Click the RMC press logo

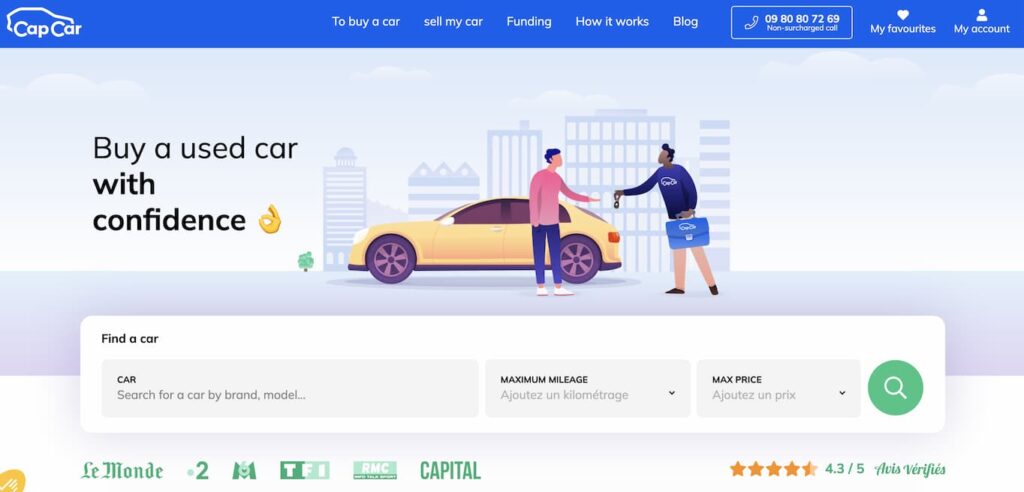pyautogui.click(x=375, y=470)
